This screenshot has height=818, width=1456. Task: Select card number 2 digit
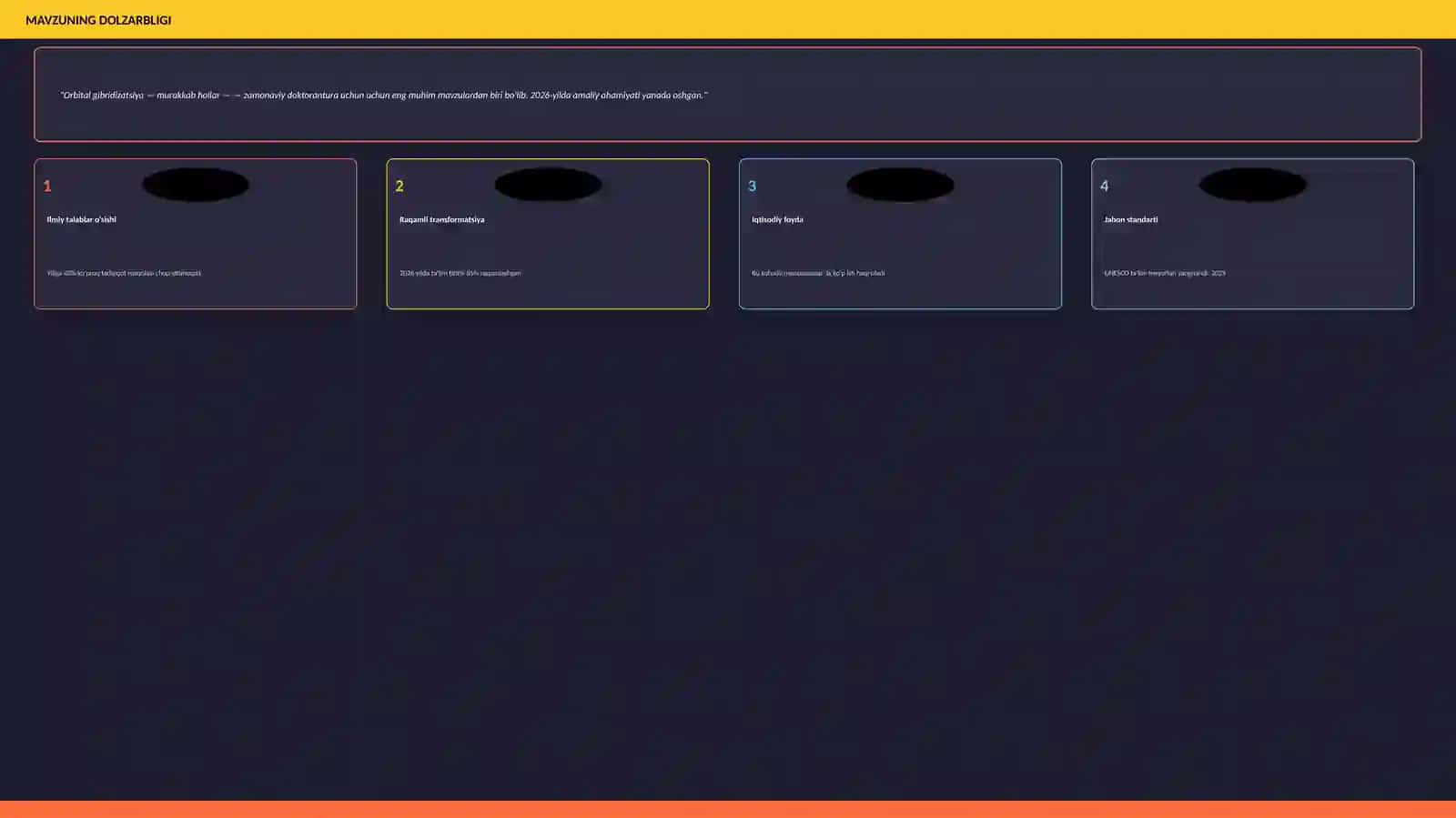click(399, 186)
